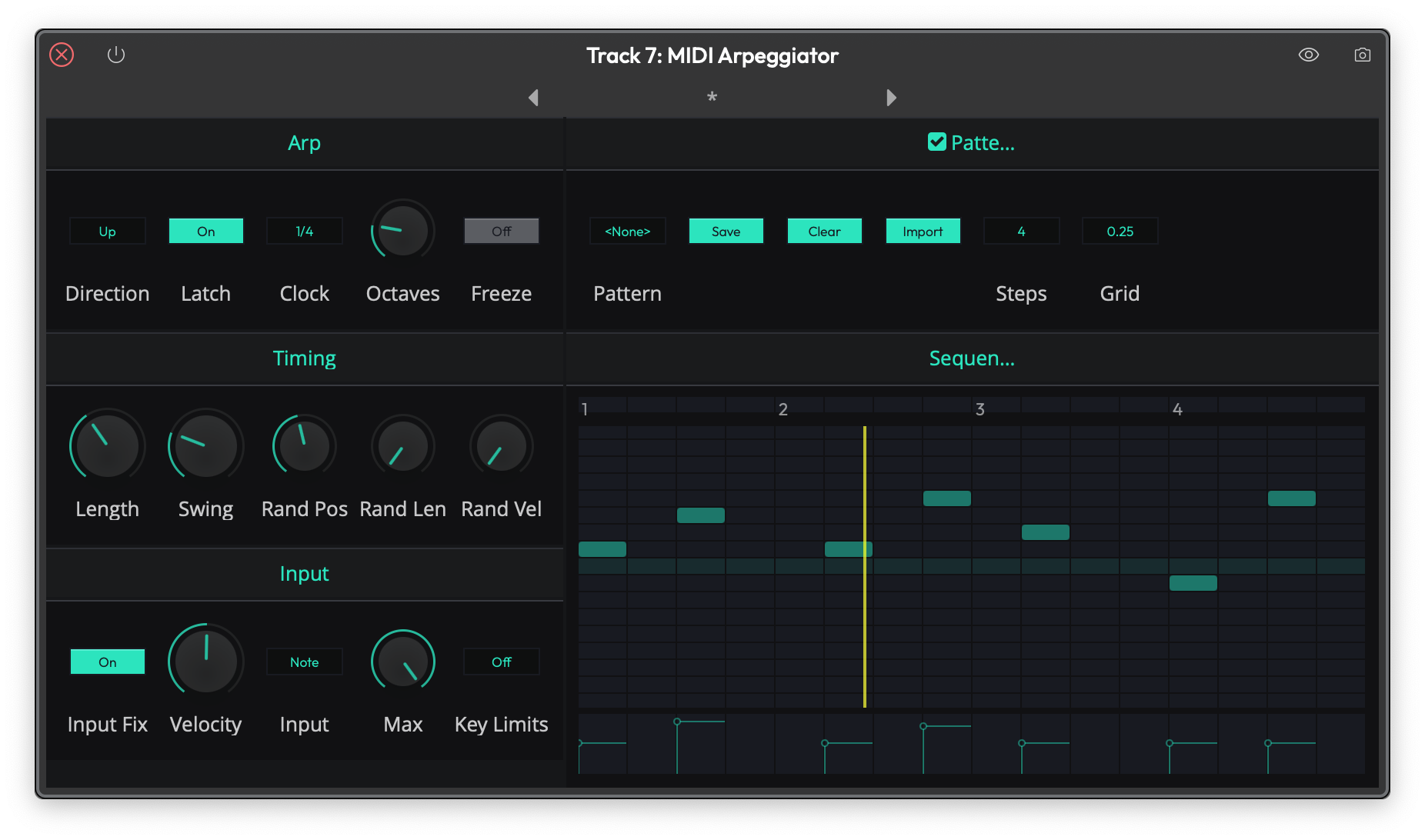1425x840 pixels.
Task: Go to previous preset with left arrow
Action: coord(533,98)
